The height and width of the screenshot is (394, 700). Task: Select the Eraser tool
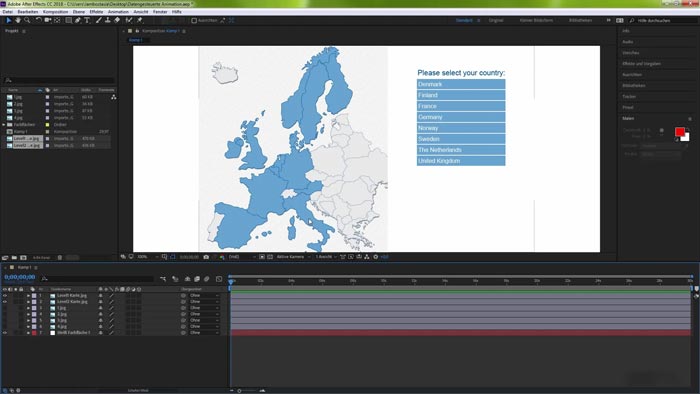117,20
